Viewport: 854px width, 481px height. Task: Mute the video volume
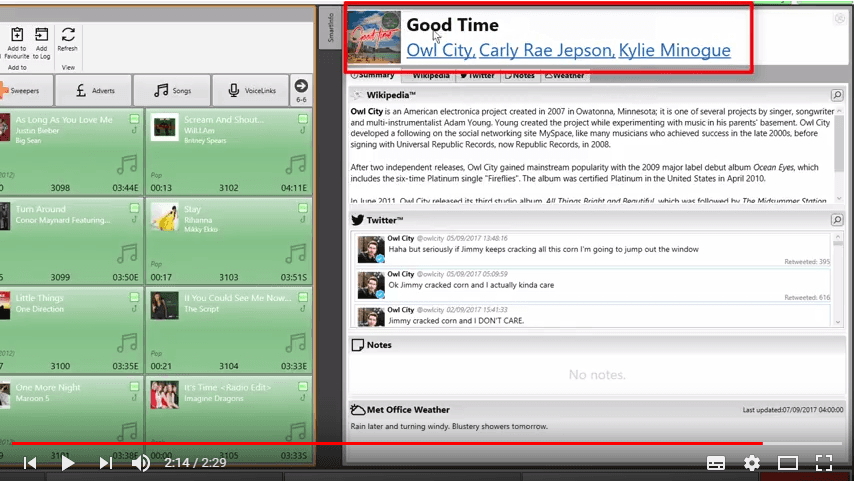(141, 463)
